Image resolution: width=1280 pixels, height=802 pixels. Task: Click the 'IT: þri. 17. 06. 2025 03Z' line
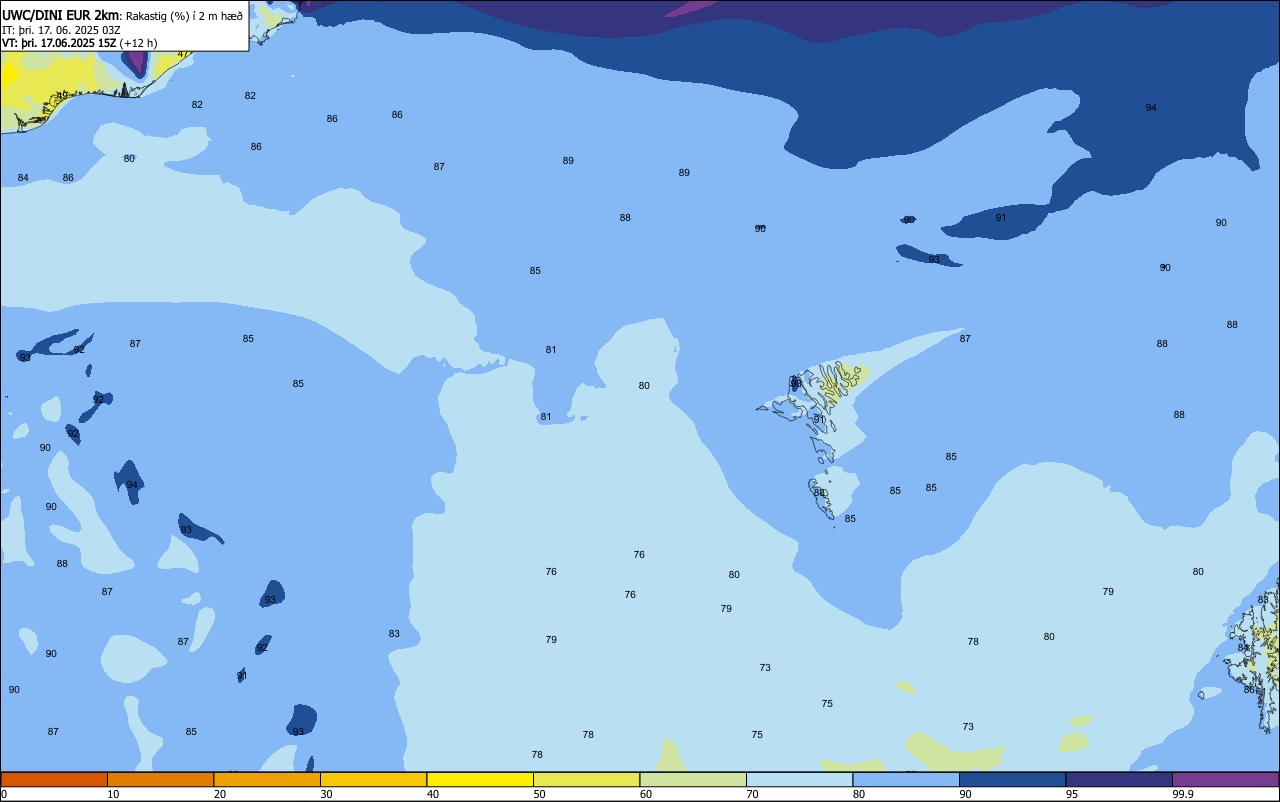click(x=61, y=30)
